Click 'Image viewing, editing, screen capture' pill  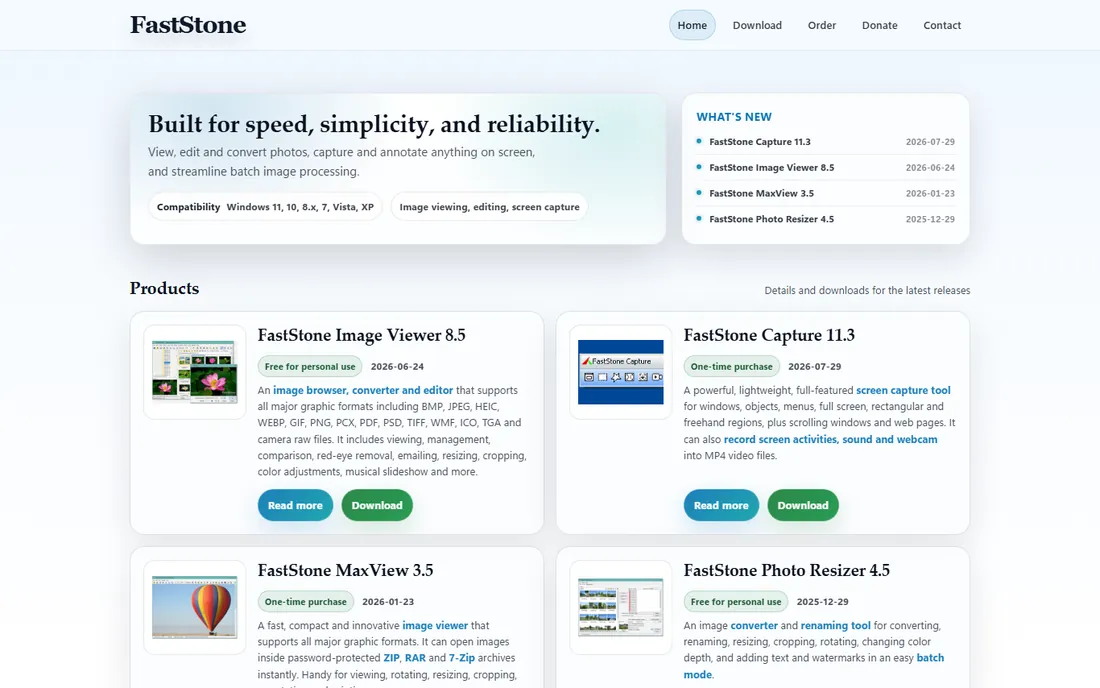coord(489,207)
